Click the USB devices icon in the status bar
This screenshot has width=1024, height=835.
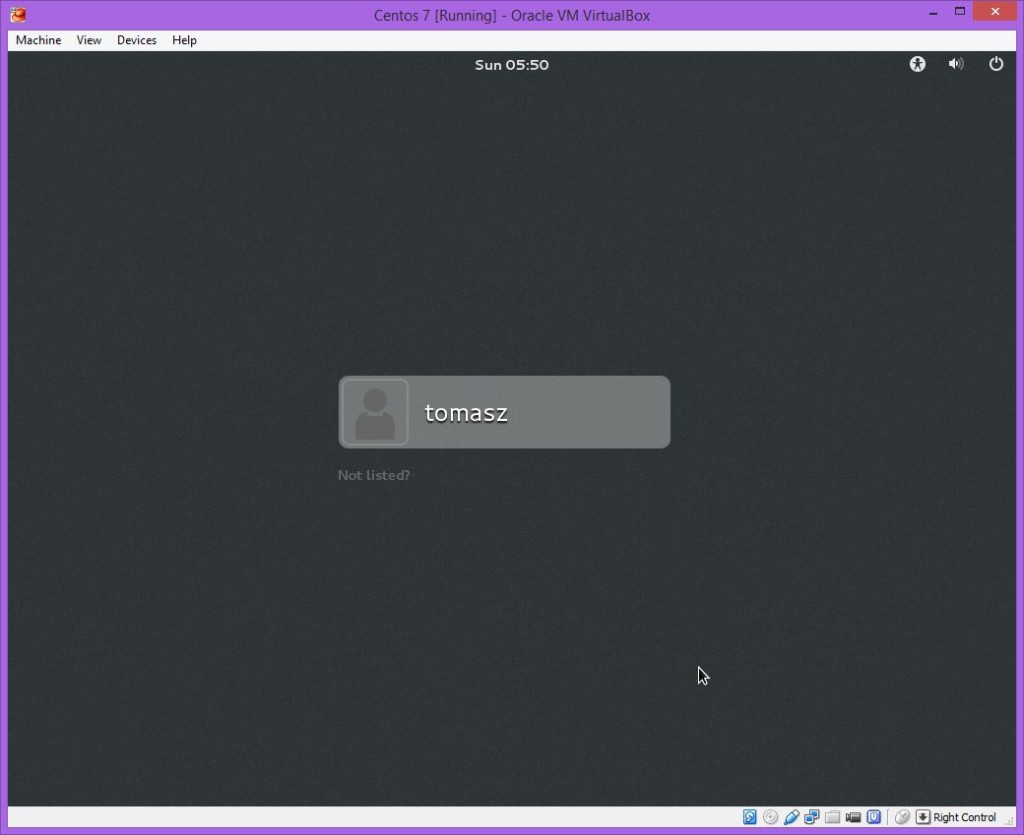coord(791,817)
